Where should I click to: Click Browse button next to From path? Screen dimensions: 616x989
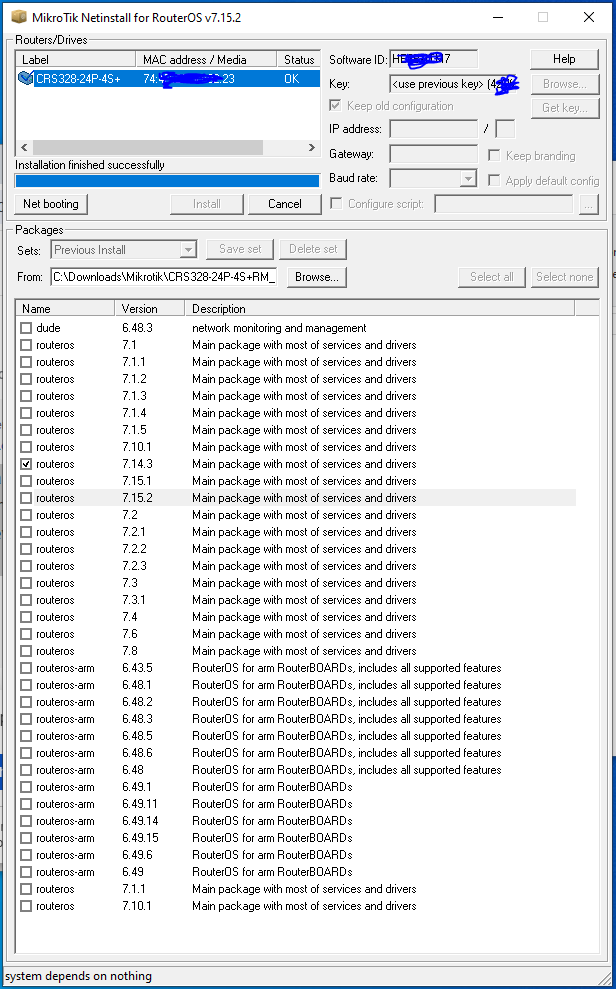point(317,277)
